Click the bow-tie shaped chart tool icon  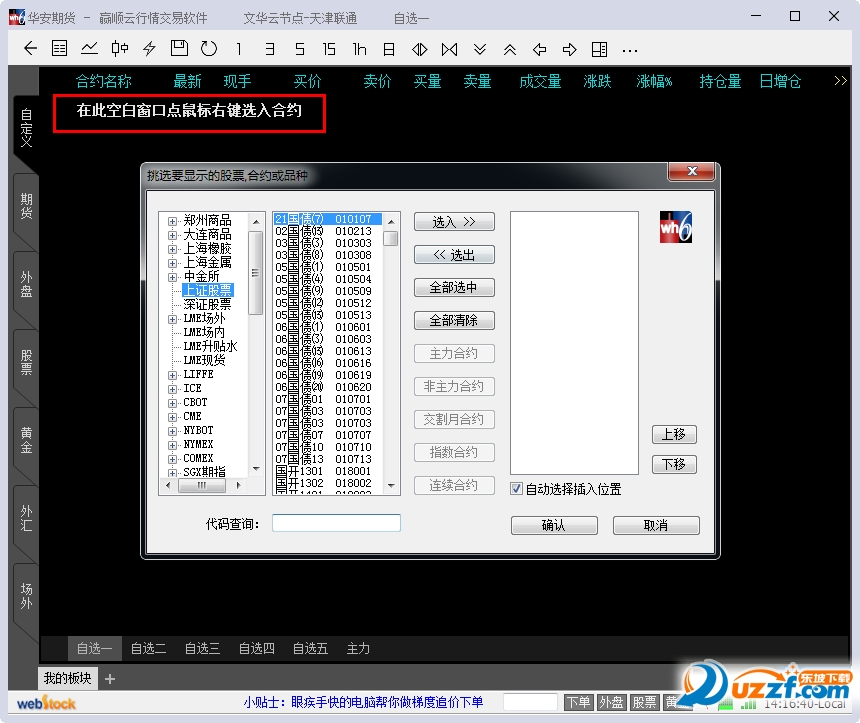[x=449, y=49]
